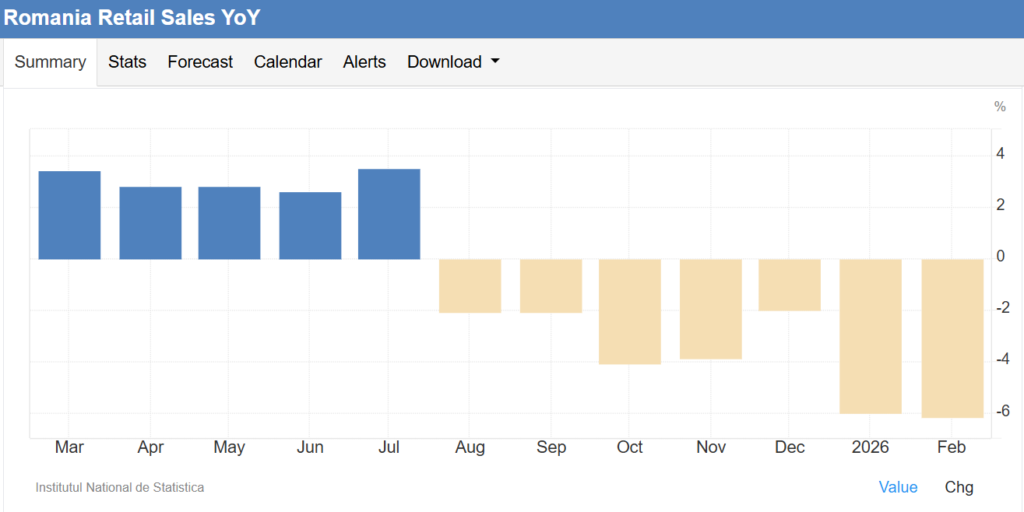Click the 2026 January bar
This screenshot has height=512, width=1024.
point(870,336)
